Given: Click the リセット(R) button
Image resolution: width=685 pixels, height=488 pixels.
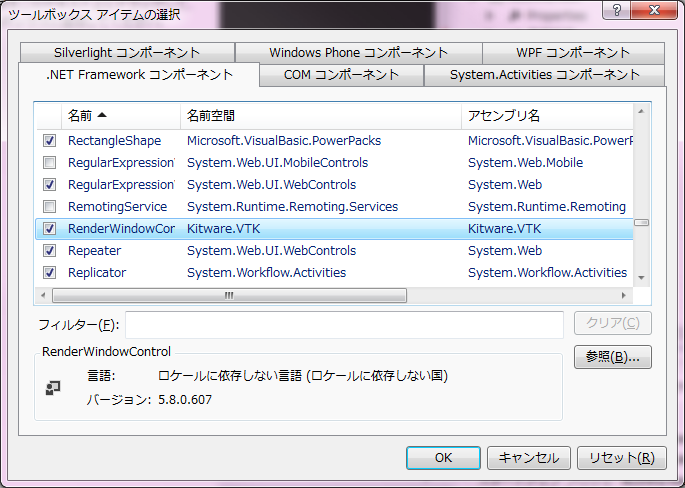Looking at the screenshot, I should (622, 458).
